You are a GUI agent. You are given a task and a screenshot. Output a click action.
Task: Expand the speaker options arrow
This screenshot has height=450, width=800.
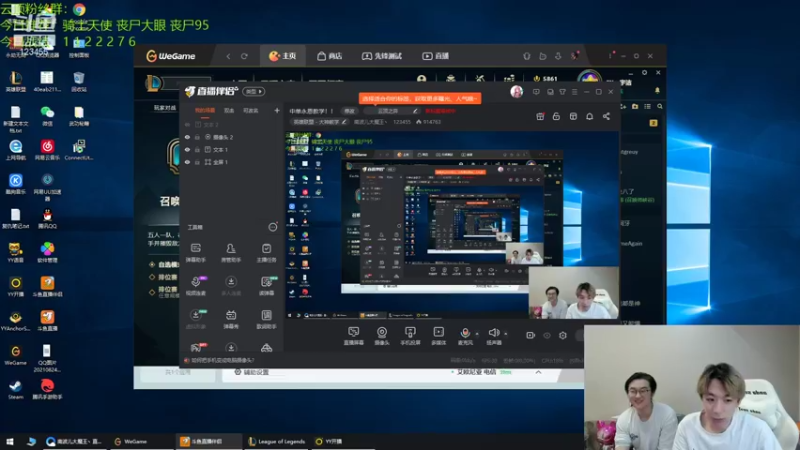506,334
